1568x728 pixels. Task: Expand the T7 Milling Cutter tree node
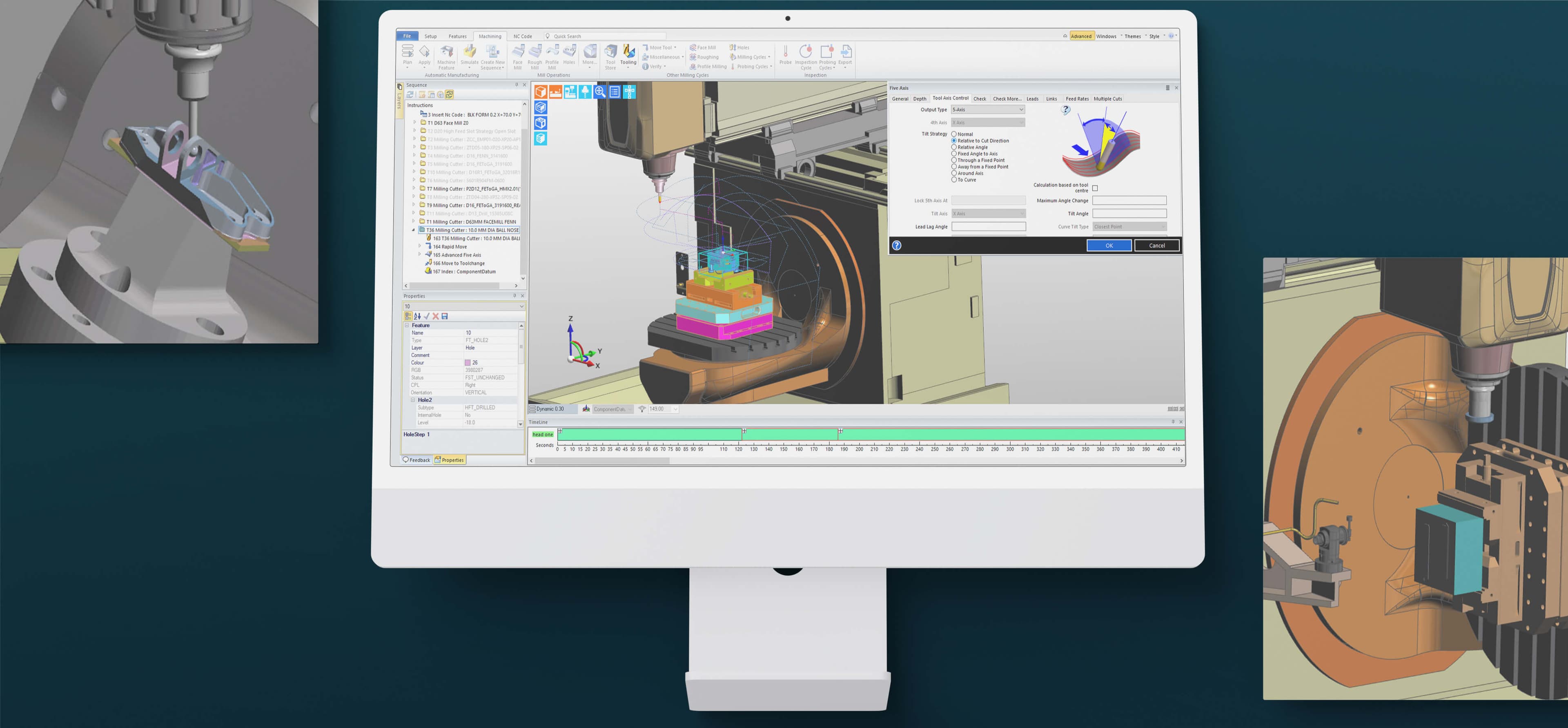[x=414, y=188]
